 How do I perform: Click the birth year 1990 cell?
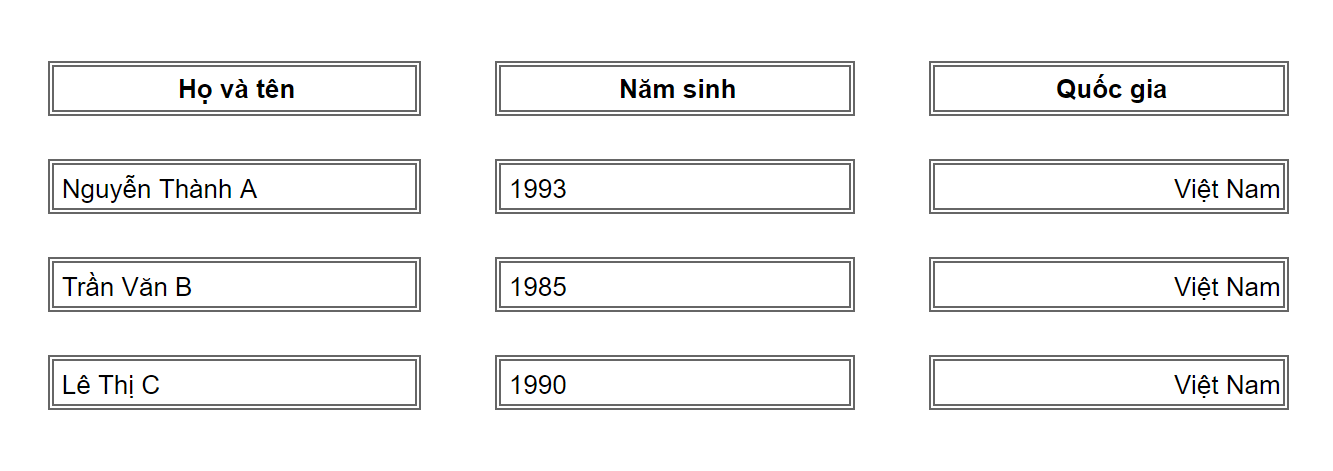(675, 383)
